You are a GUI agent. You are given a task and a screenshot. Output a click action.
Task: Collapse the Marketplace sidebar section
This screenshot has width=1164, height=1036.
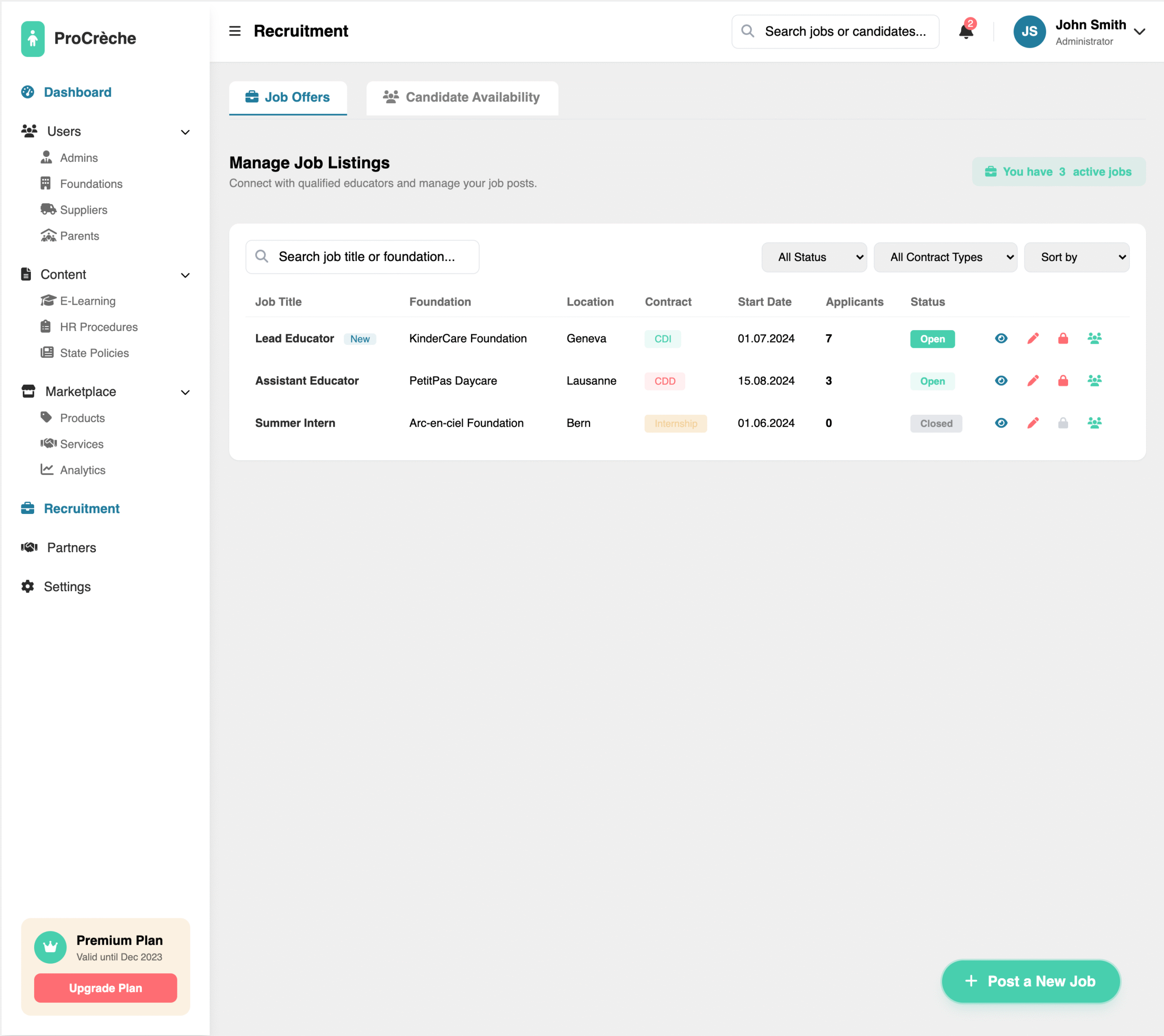[185, 392]
